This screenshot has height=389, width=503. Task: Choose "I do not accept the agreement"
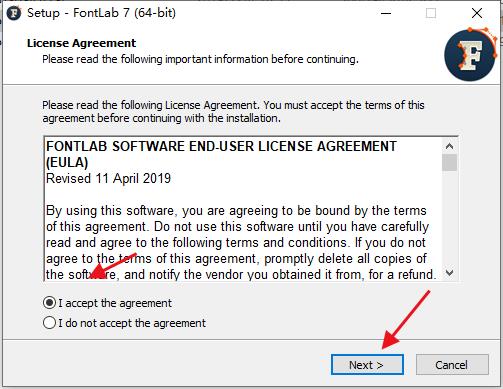pyautogui.click(x=124, y=323)
